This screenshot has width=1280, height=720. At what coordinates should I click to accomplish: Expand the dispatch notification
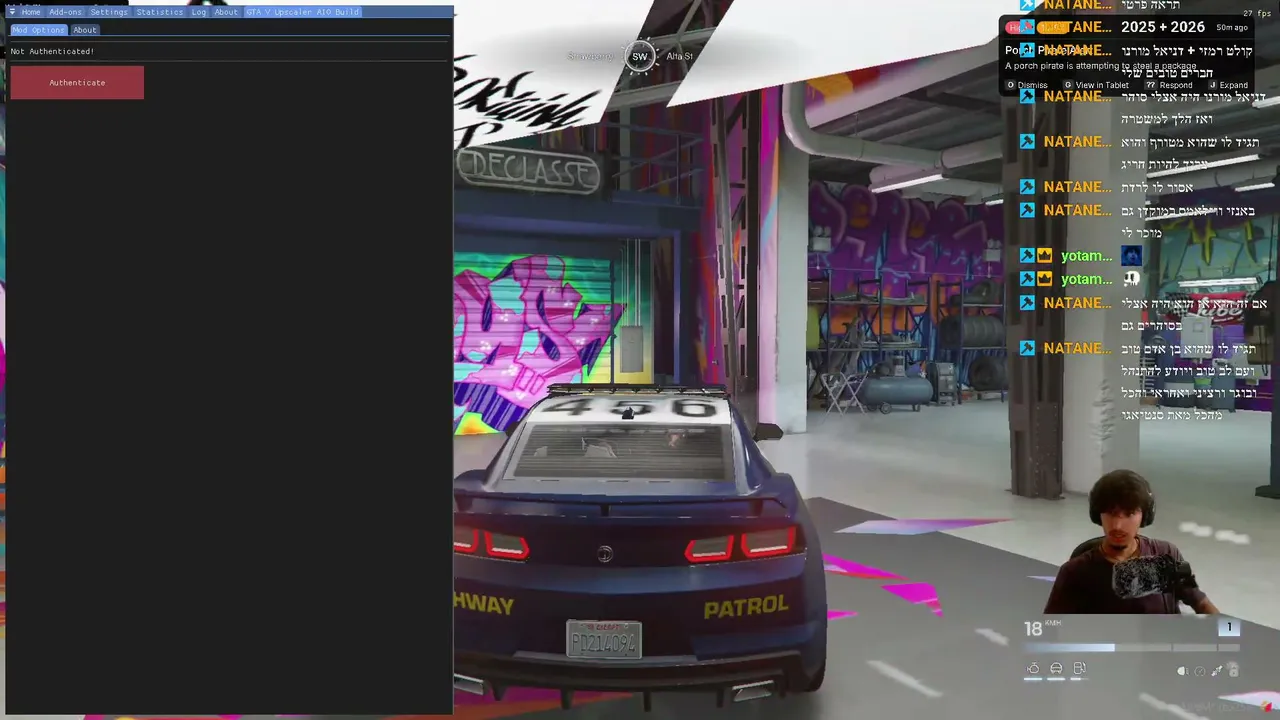click(x=1228, y=85)
